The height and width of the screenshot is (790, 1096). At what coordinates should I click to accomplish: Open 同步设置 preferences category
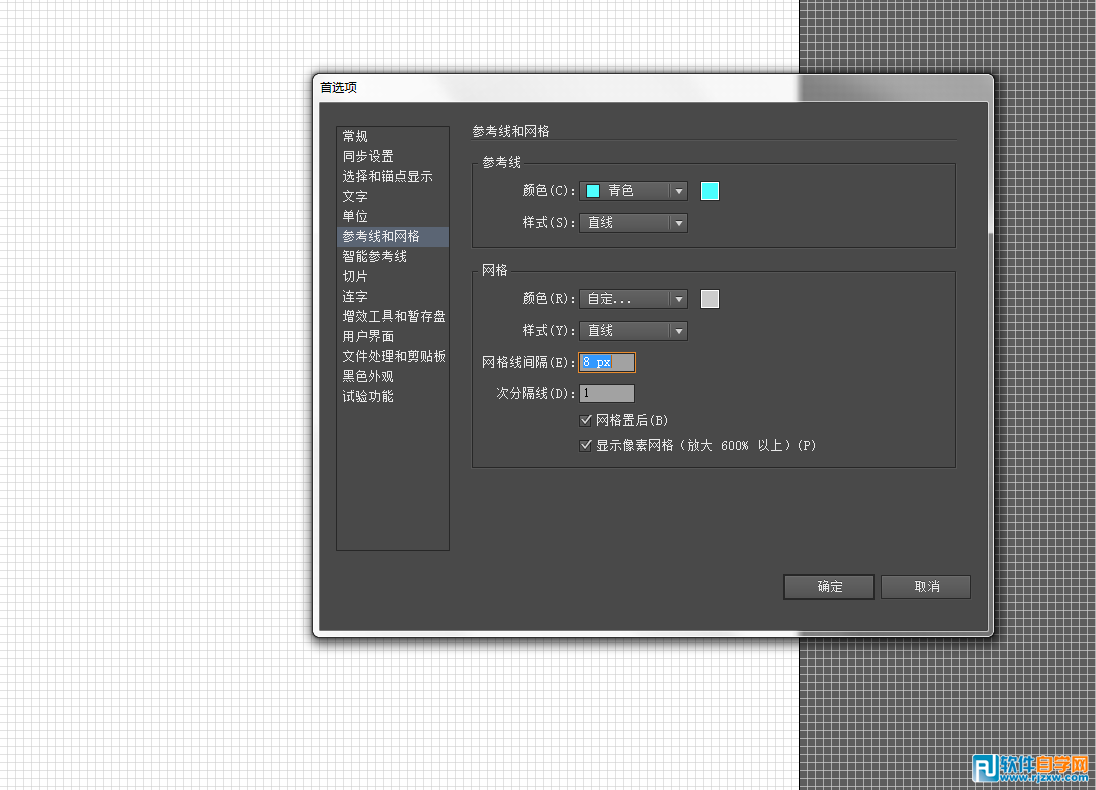pos(368,156)
